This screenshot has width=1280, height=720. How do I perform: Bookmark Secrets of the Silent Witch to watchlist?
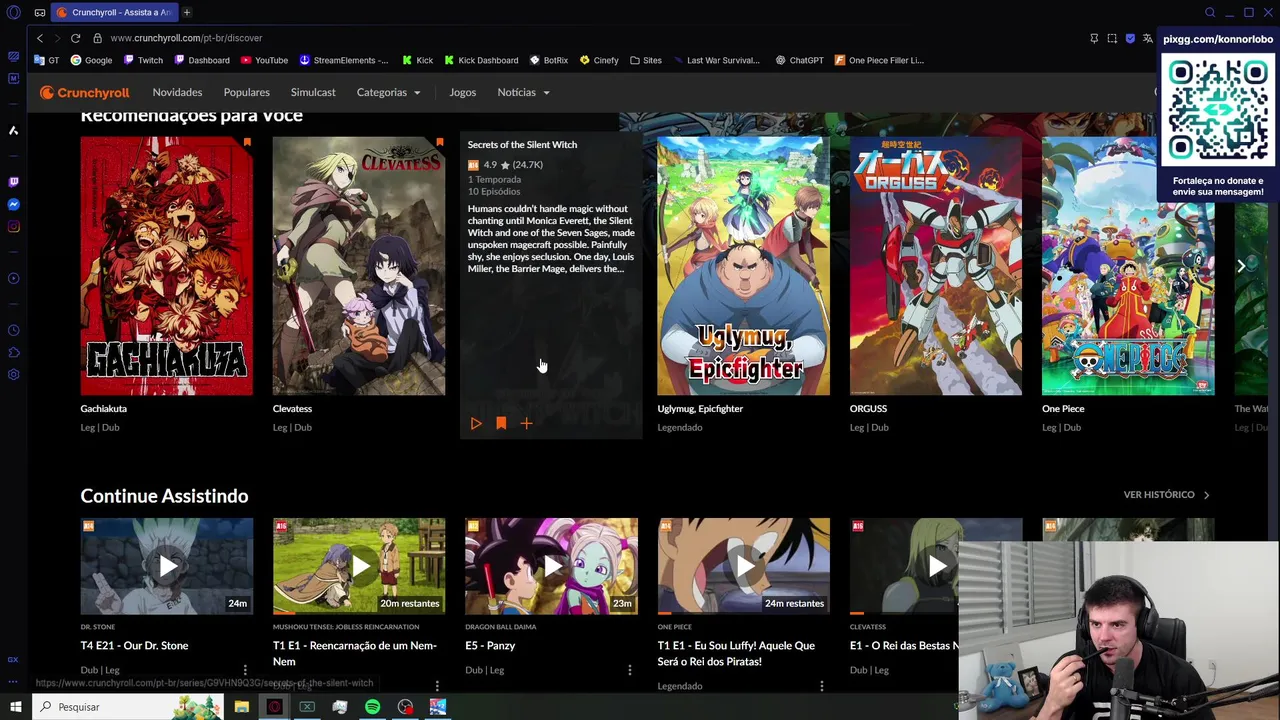click(x=501, y=424)
